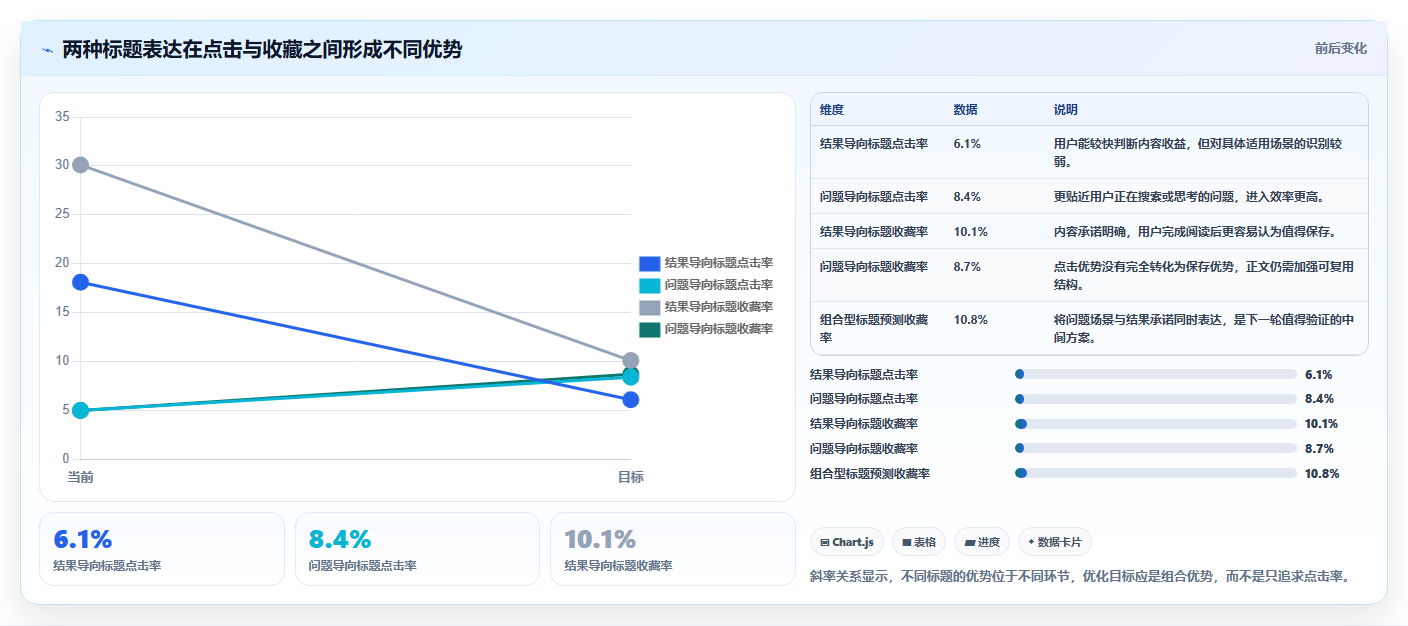Click the 10.1% 结果导向标题收藏率 card
The width and height of the screenshot is (1408, 626).
pos(673,549)
